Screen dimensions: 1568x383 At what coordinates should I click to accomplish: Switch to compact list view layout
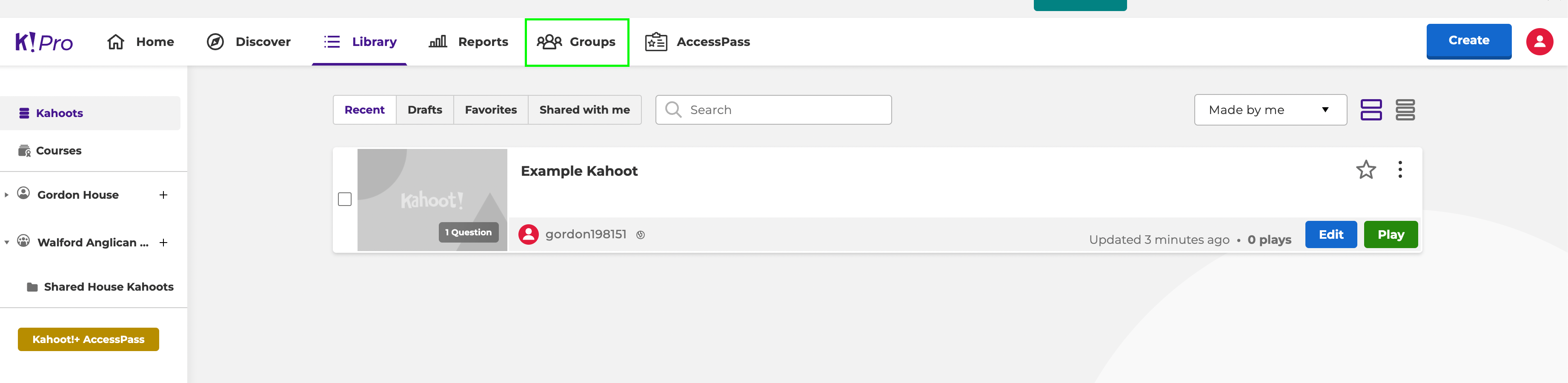[1406, 110]
